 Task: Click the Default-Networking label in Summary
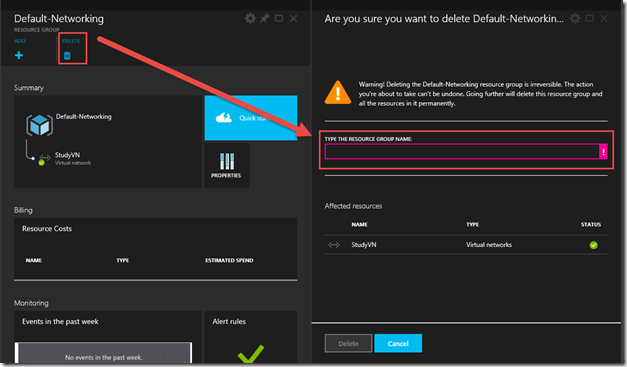coord(84,116)
